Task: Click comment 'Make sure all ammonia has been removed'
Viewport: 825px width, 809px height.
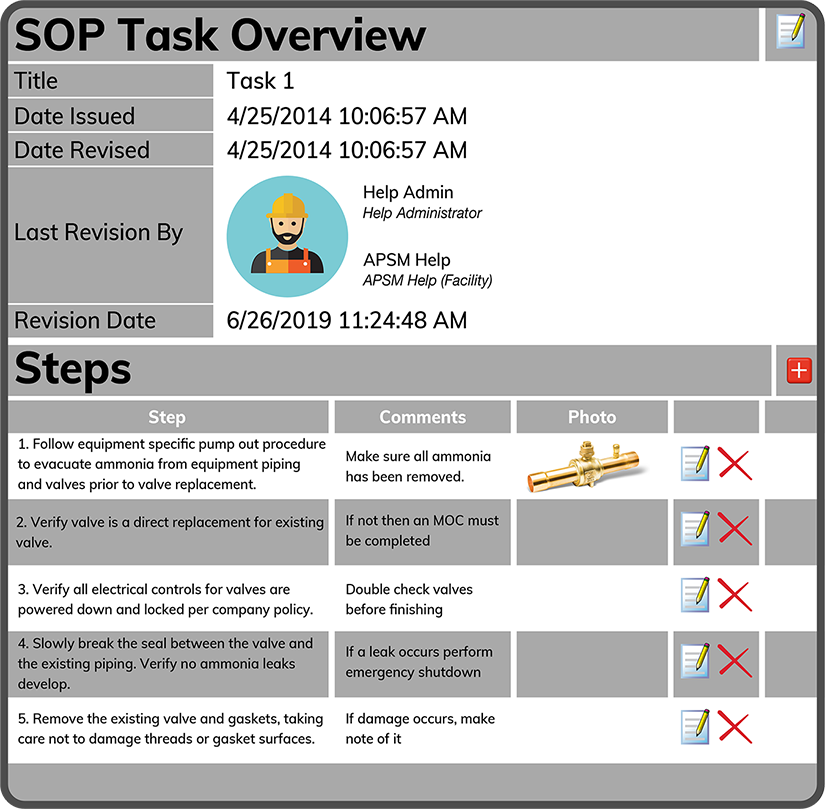Action: pos(418,466)
